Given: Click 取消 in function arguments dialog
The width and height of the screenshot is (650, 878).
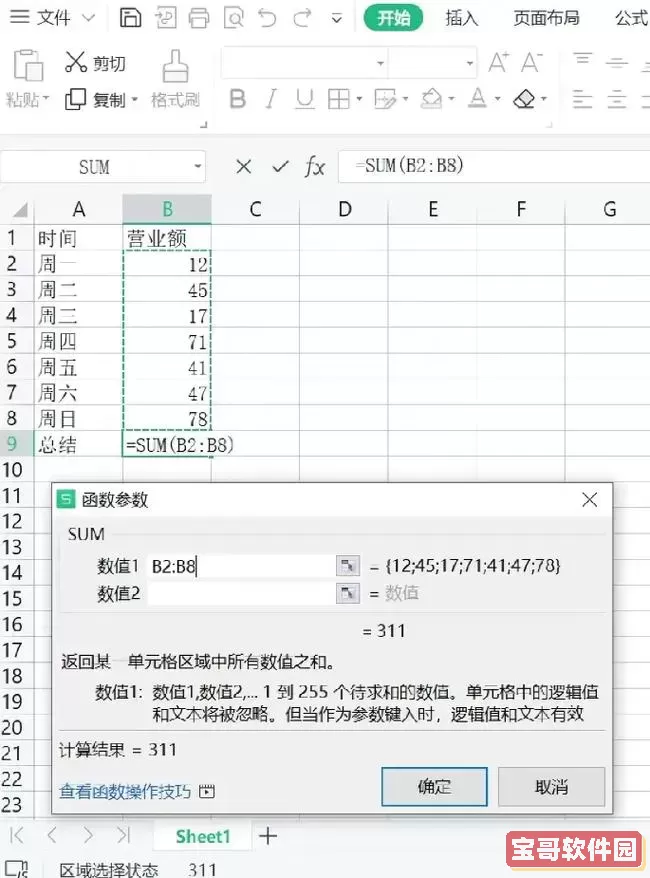Looking at the screenshot, I should tap(551, 787).
